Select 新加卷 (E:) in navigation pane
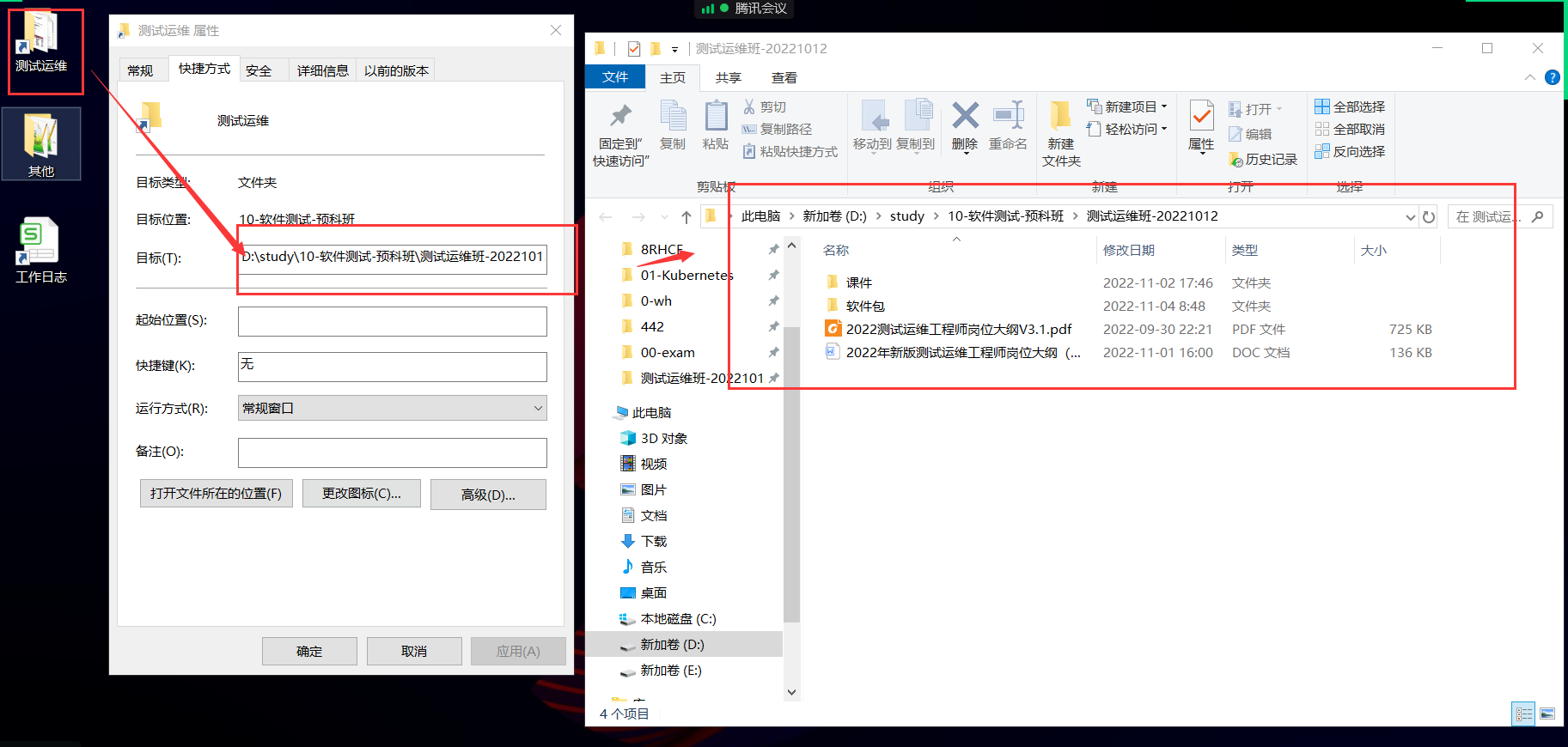Screen dimensions: 1568x747 pos(671,670)
